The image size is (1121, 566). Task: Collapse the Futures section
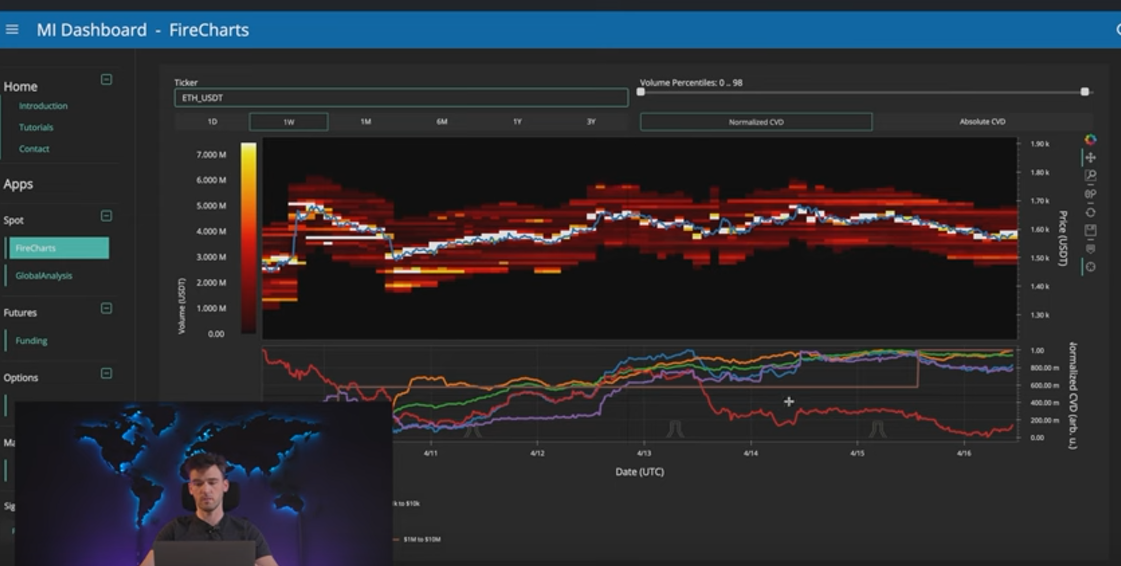click(107, 309)
